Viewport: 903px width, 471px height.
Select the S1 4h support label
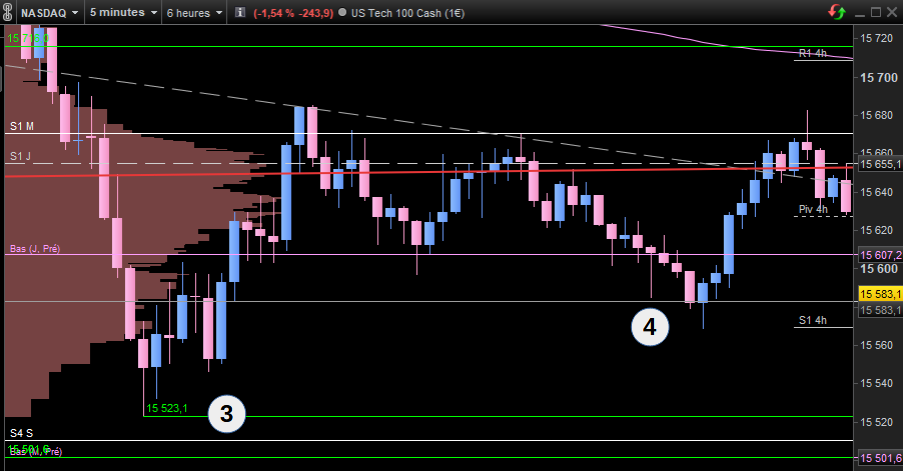click(x=813, y=320)
